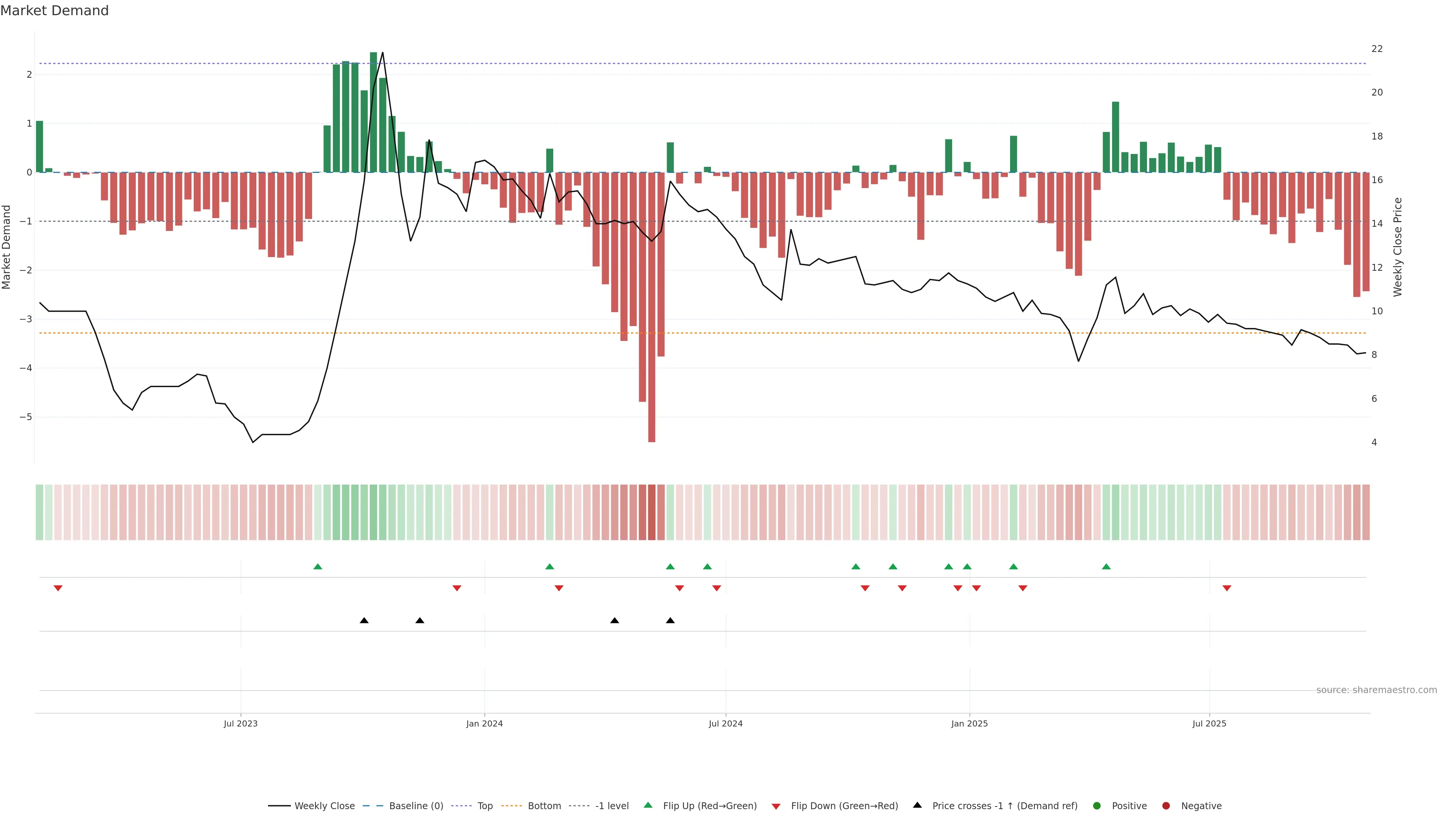Click the Jan 2024 x-axis label
The width and height of the screenshot is (1456, 819).
click(x=485, y=724)
